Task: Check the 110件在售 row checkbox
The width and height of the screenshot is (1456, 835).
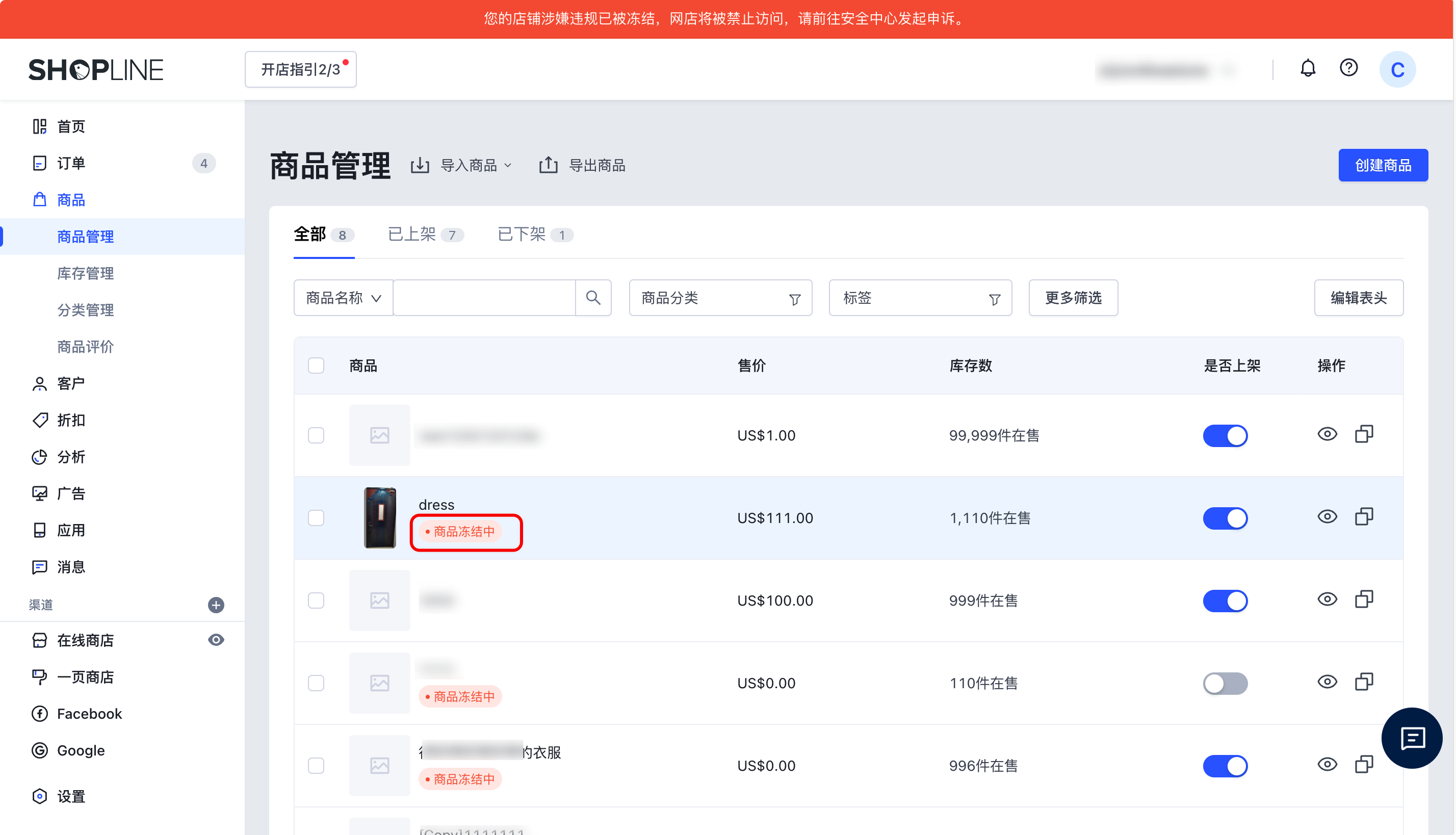Action: click(x=316, y=683)
